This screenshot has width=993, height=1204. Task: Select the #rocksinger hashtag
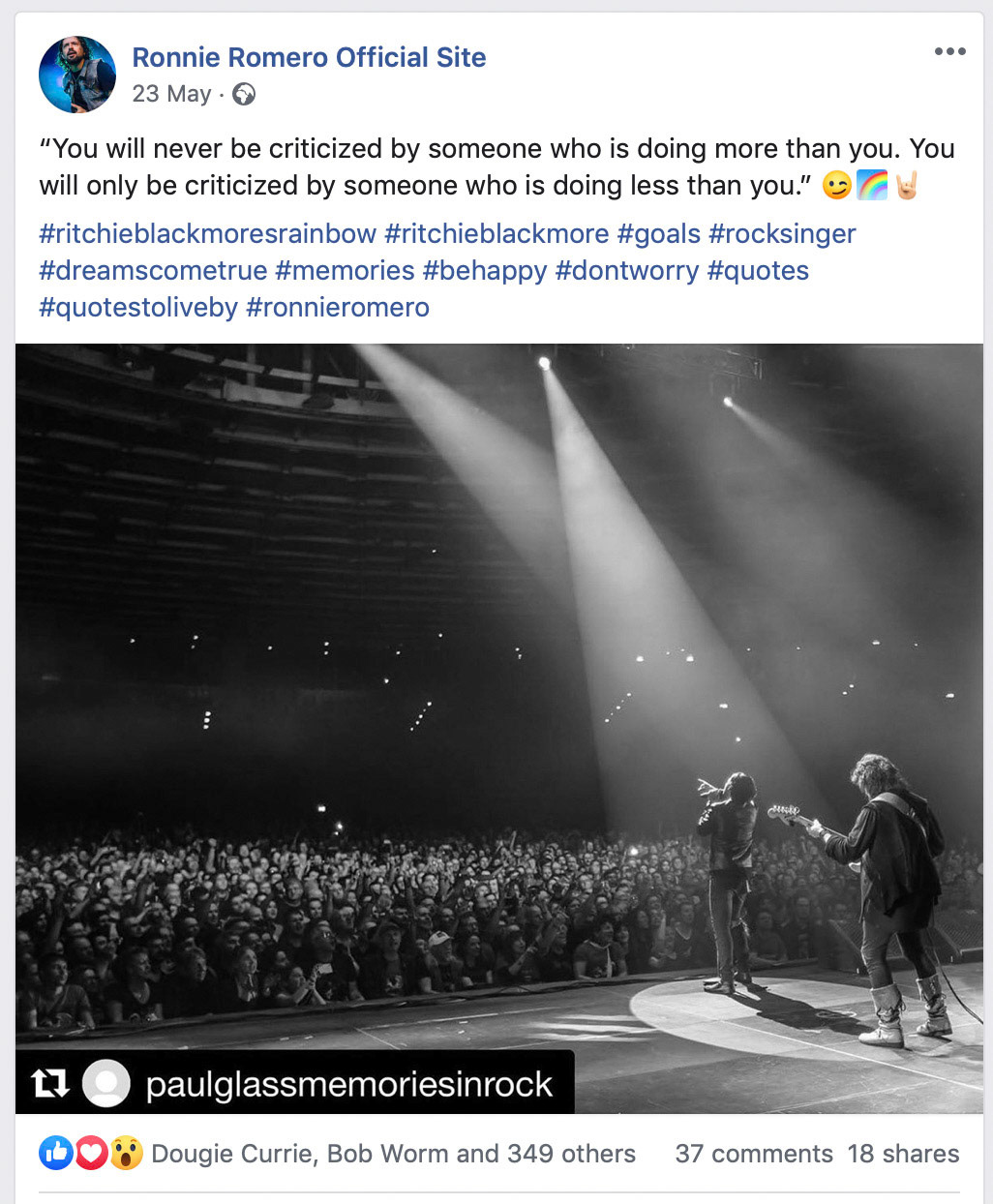point(782,234)
